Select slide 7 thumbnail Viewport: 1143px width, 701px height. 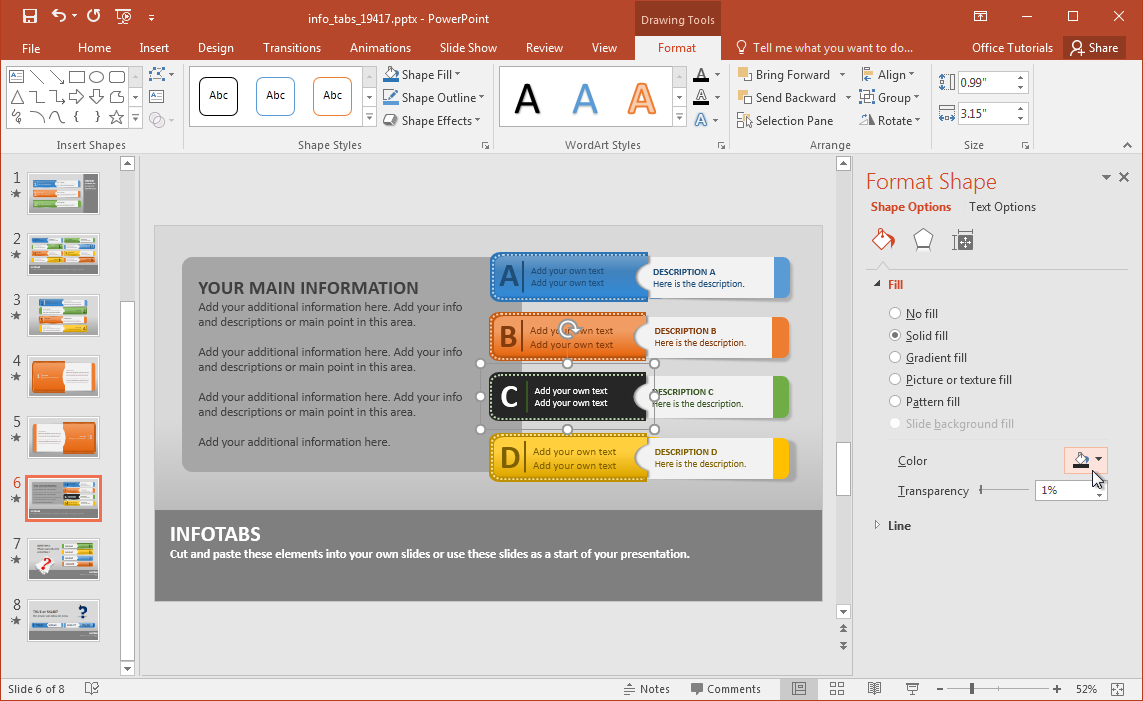click(64, 559)
